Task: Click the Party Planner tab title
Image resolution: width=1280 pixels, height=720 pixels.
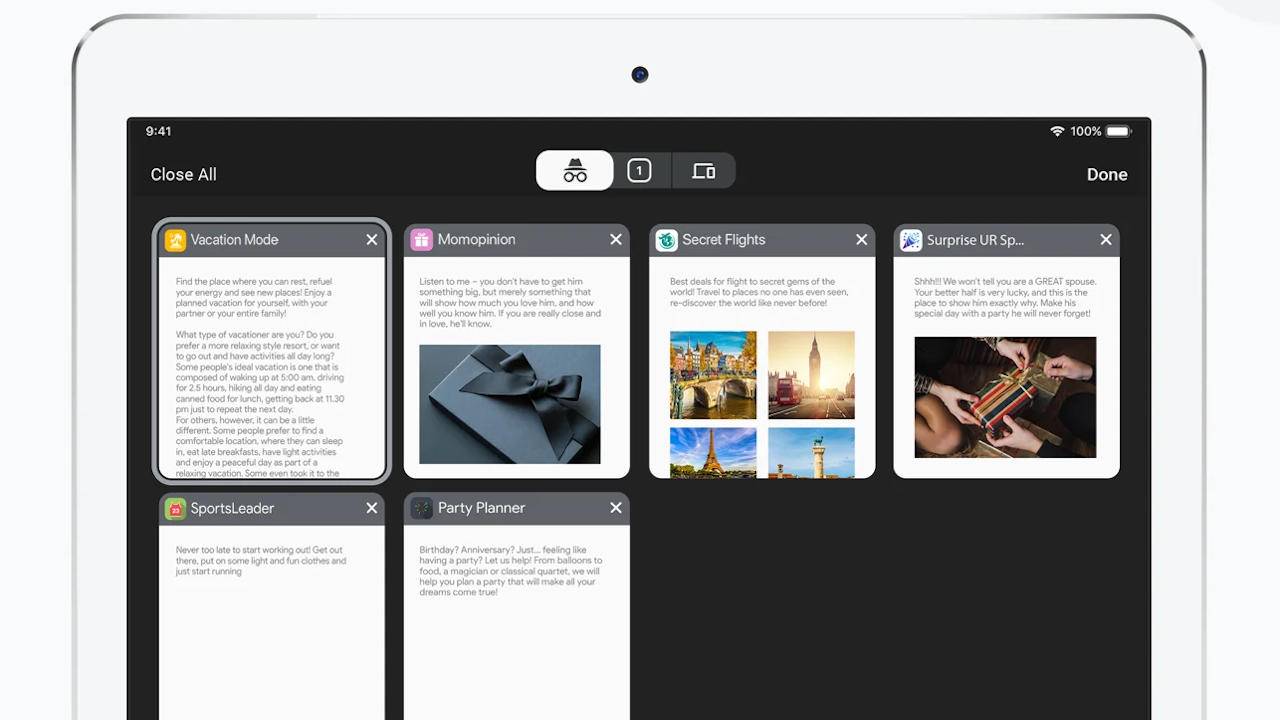Action: (481, 508)
